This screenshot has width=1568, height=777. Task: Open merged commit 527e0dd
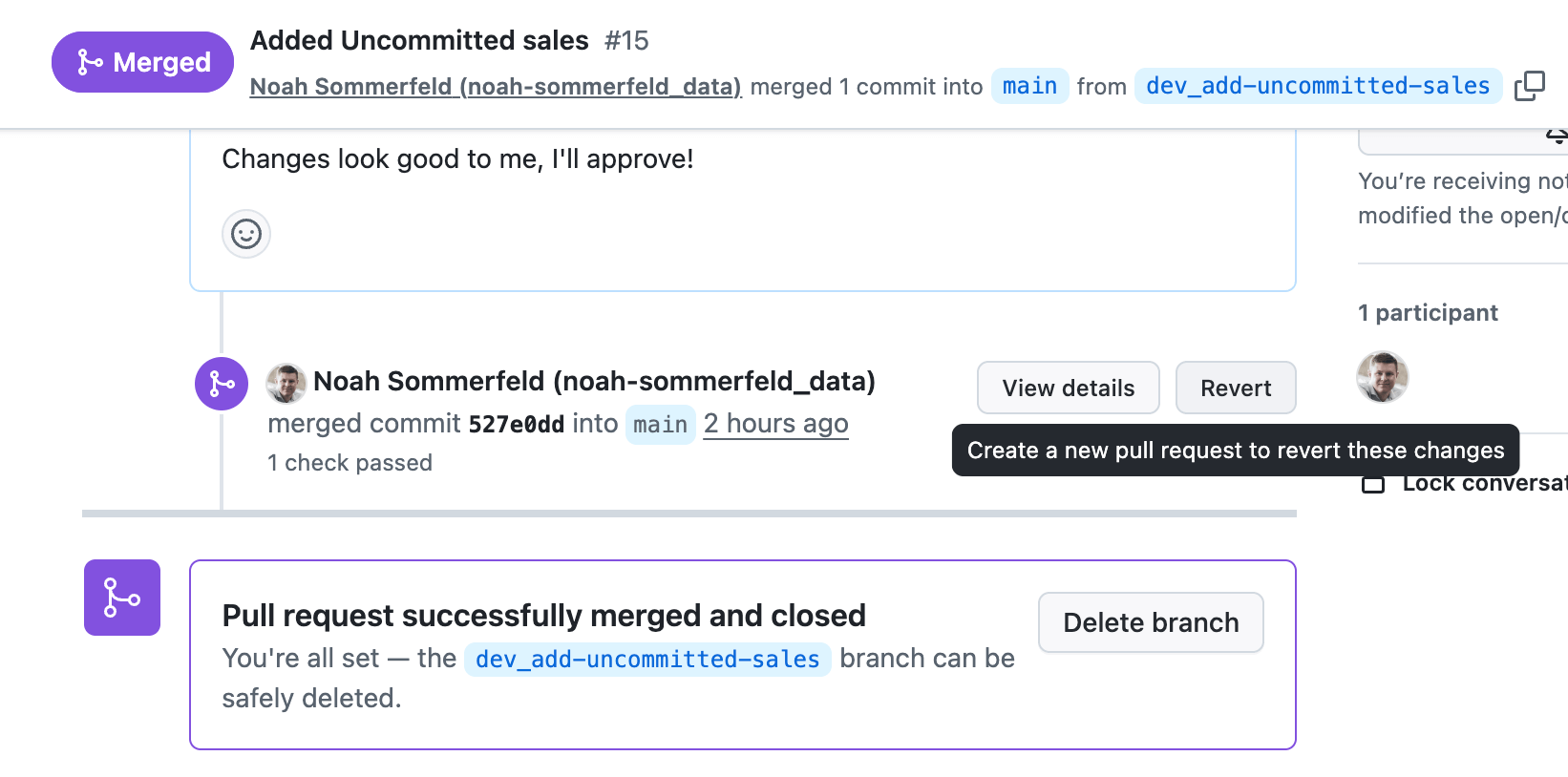tap(516, 425)
